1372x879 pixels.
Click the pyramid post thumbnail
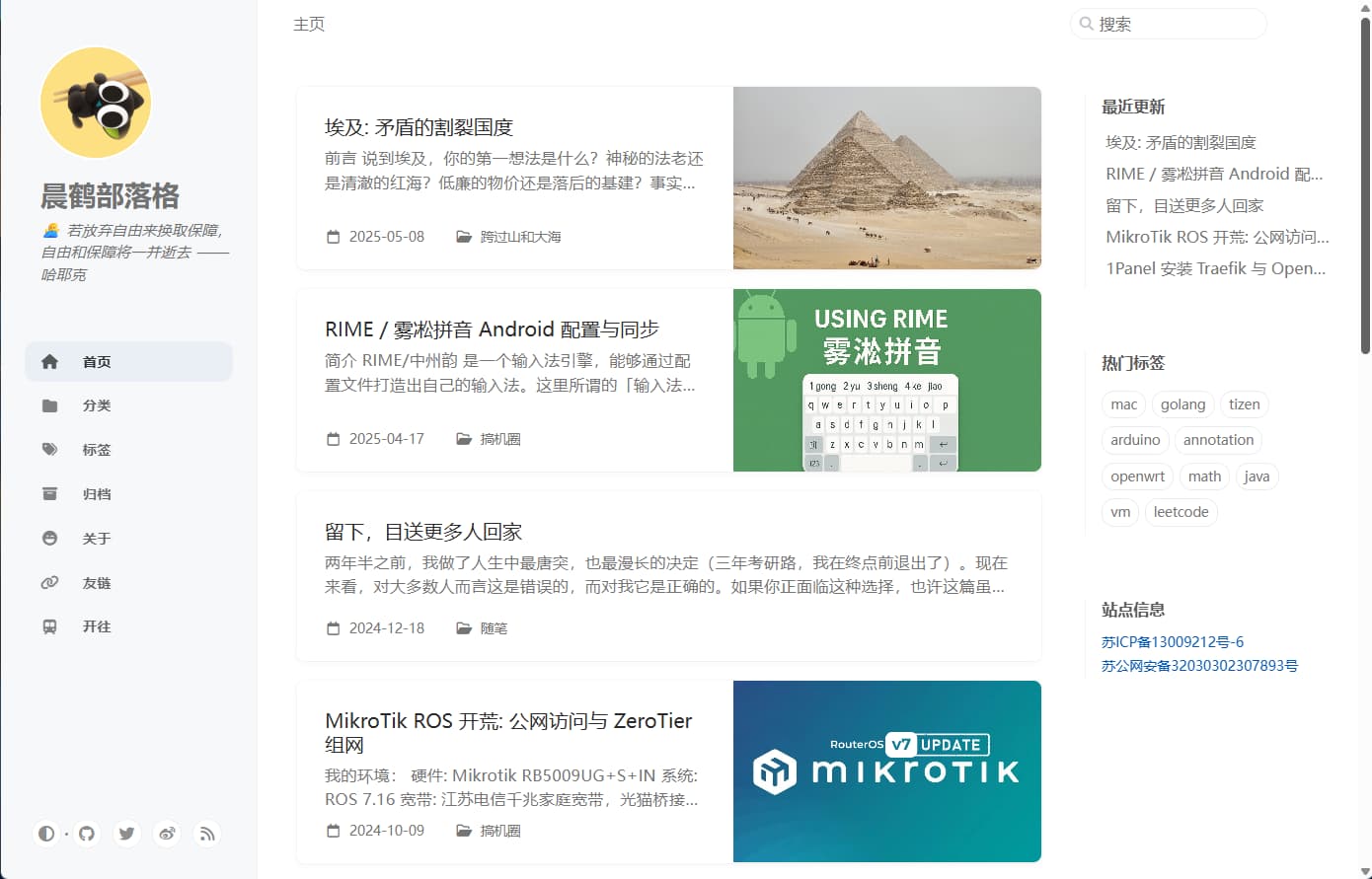pos(886,178)
